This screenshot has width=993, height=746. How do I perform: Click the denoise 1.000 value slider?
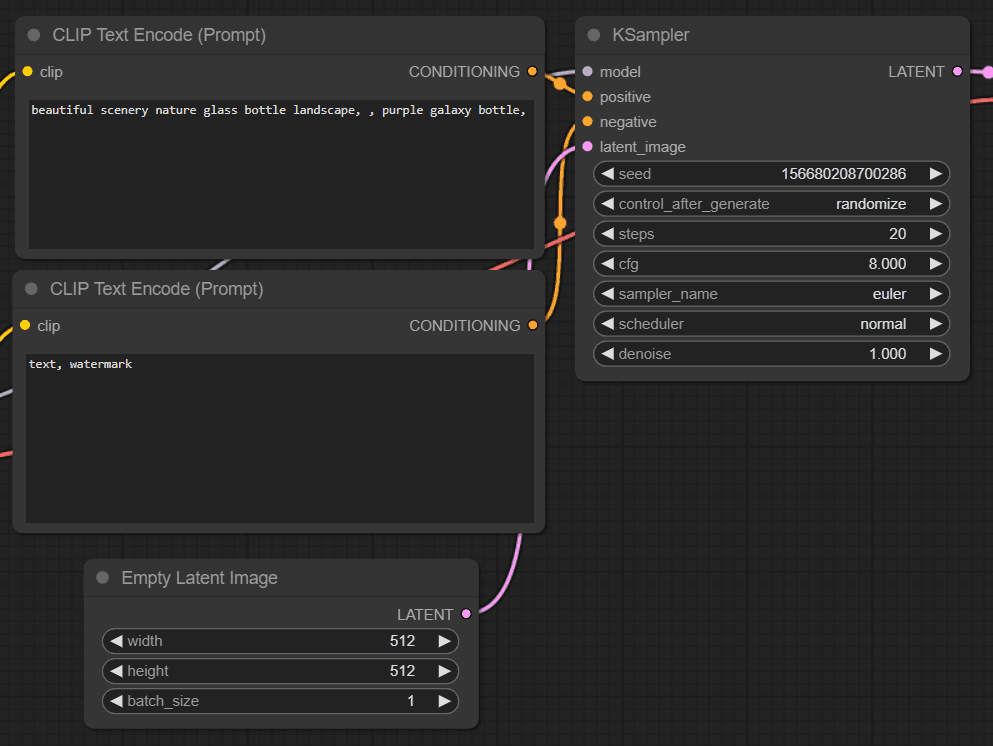[x=771, y=354]
